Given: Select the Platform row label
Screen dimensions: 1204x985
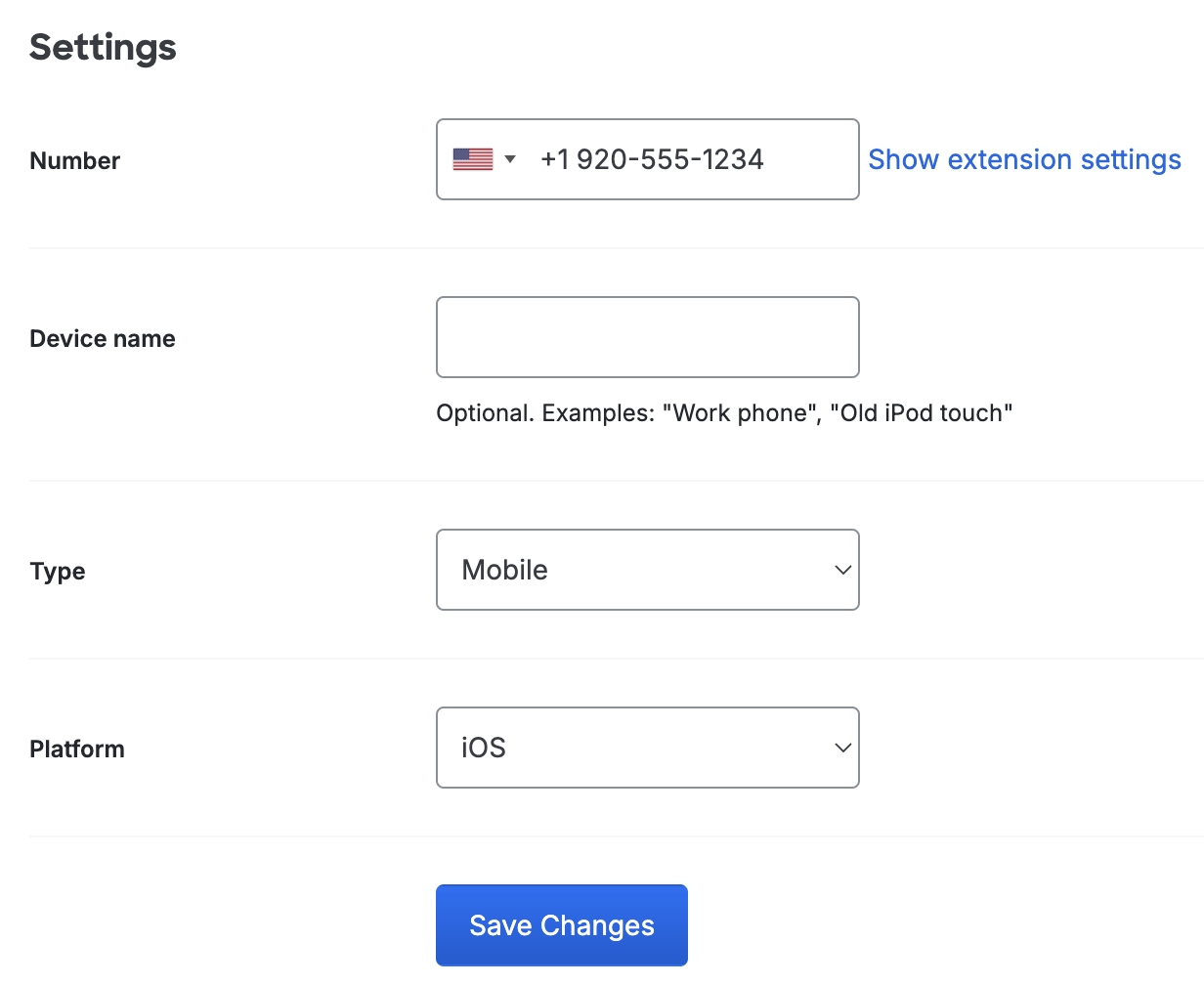Looking at the screenshot, I should click(77, 749).
